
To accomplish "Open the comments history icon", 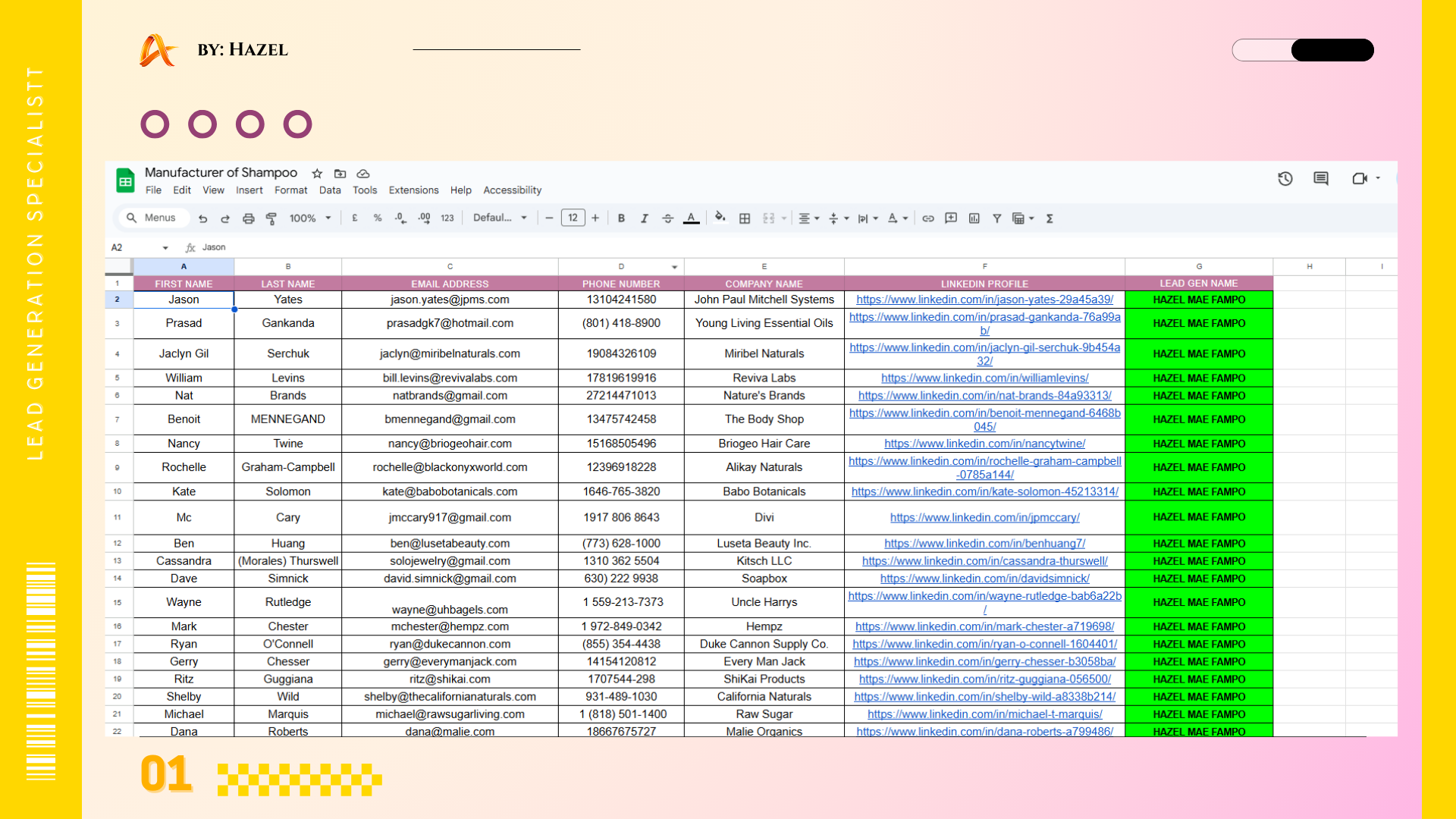I will click(x=1321, y=179).
